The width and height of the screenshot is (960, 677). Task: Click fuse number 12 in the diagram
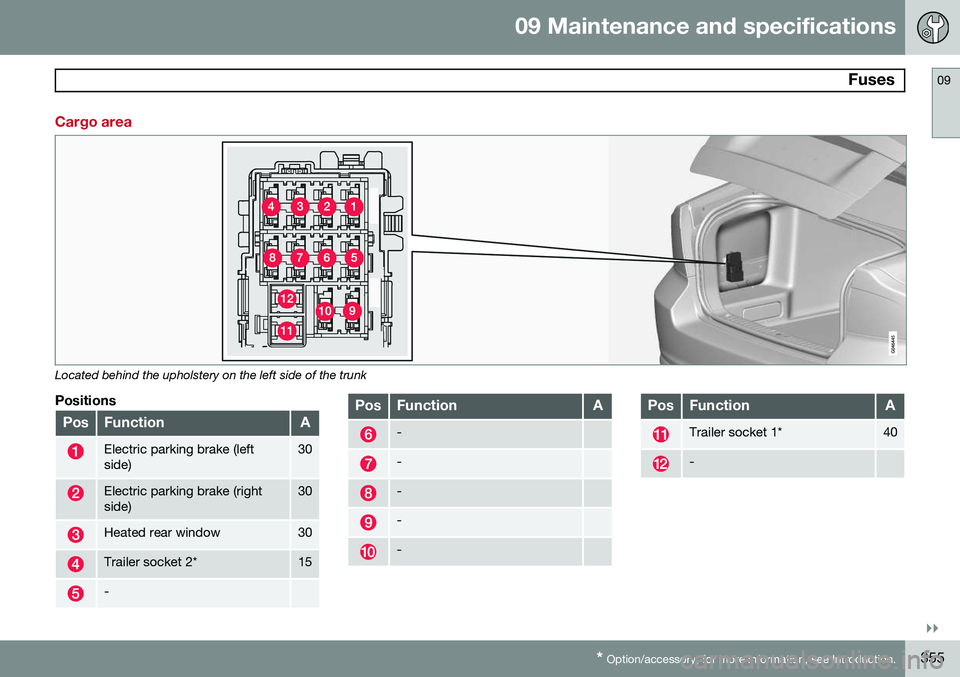[287, 299]
